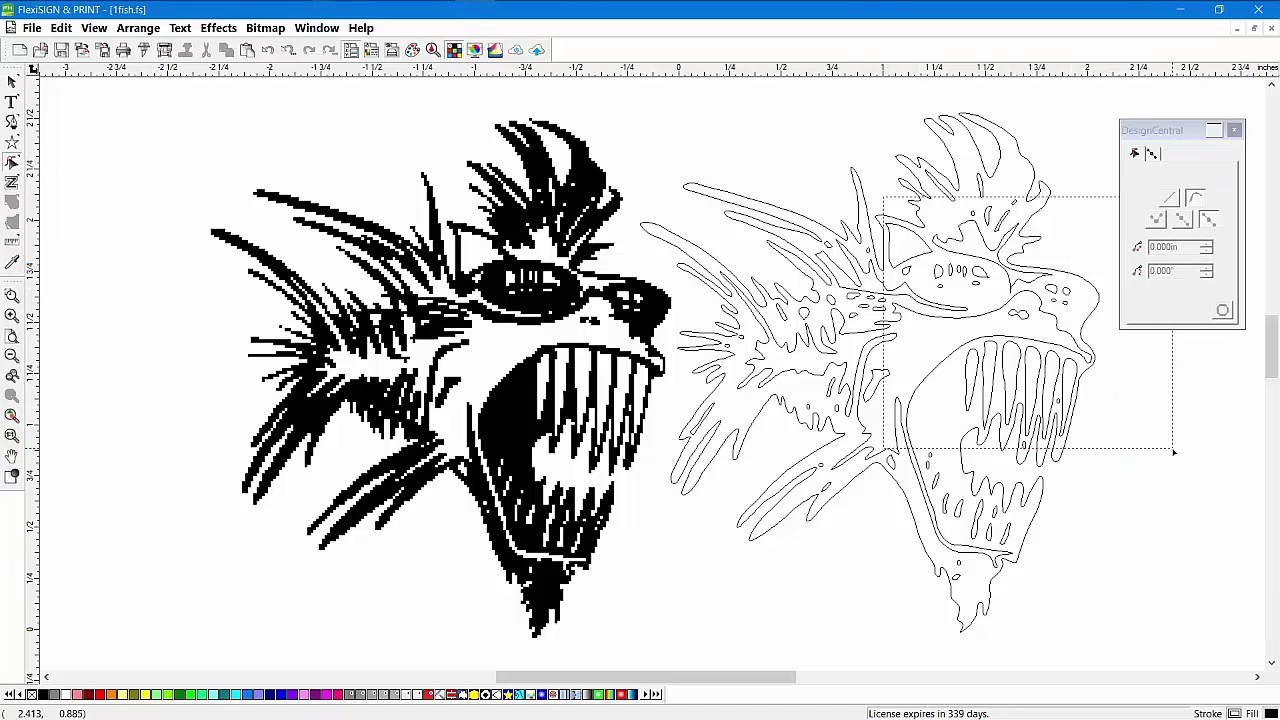Click the Save icon in the toolbar
The width and height of the screenshot is (1280, 720).
(61, 50)
